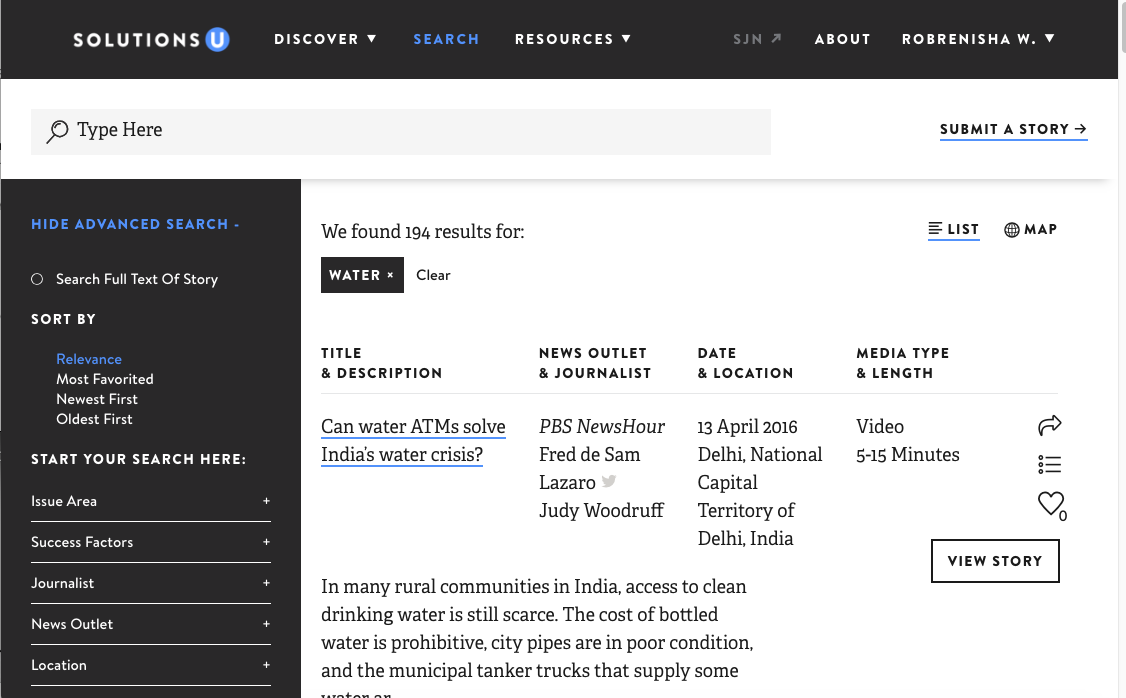This screenshot has width=1126, height=698.
Task: Hide the advanced search panel
Action: point(135,224)
